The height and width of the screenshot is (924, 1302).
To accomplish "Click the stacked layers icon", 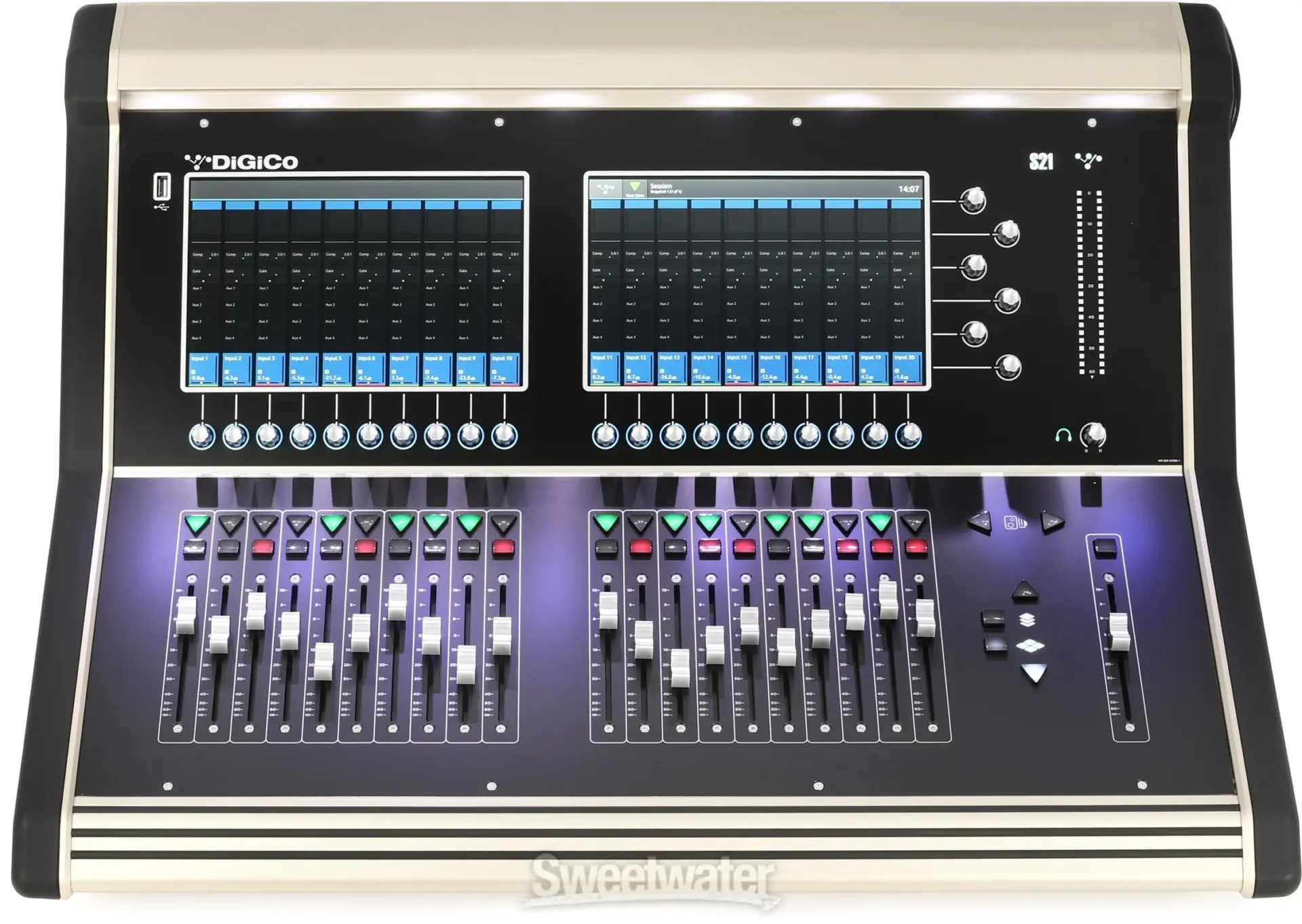I will (x=1027, y=619).
